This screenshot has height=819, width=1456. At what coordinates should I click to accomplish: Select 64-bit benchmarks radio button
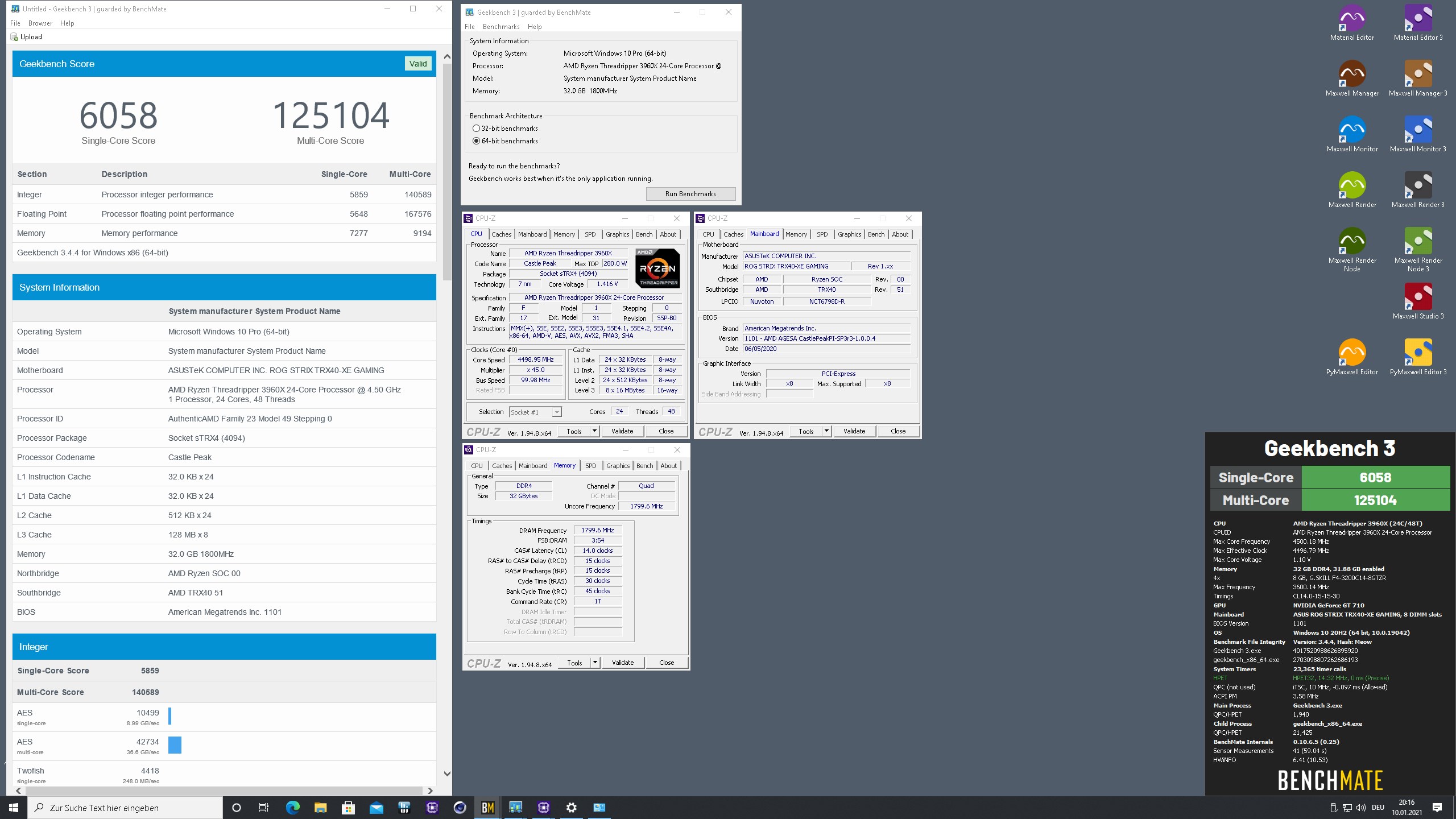(x=476, y=141)
